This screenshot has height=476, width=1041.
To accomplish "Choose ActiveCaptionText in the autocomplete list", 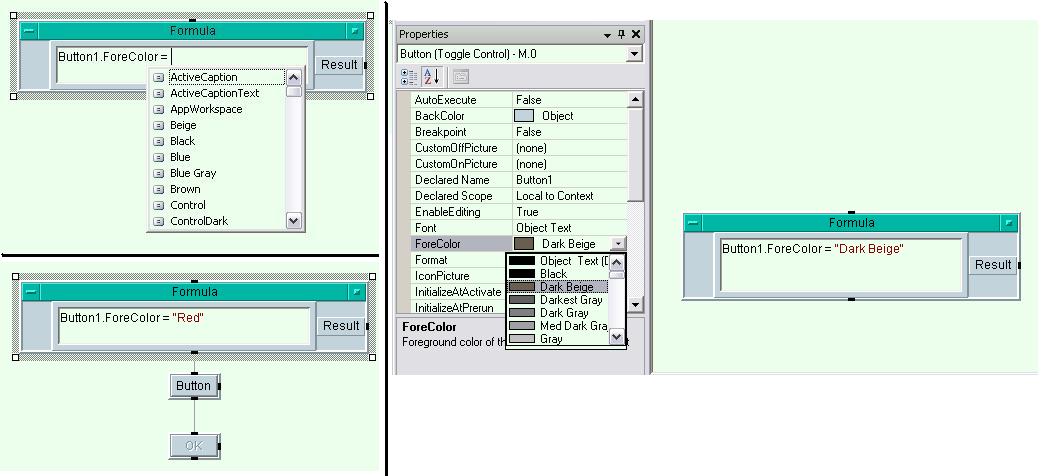I will pyautogui.click(x=214, y=93).
